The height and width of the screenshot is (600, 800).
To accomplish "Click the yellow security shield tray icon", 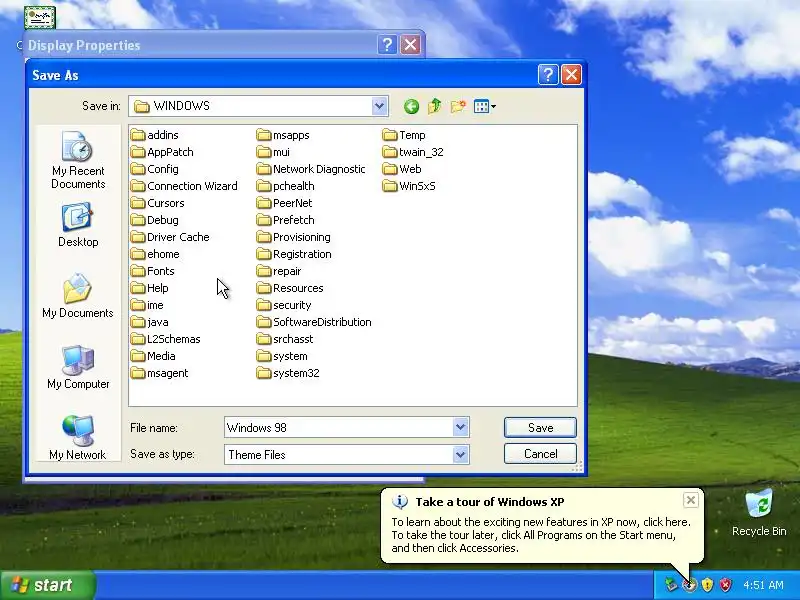I will [x=707, y=585].
